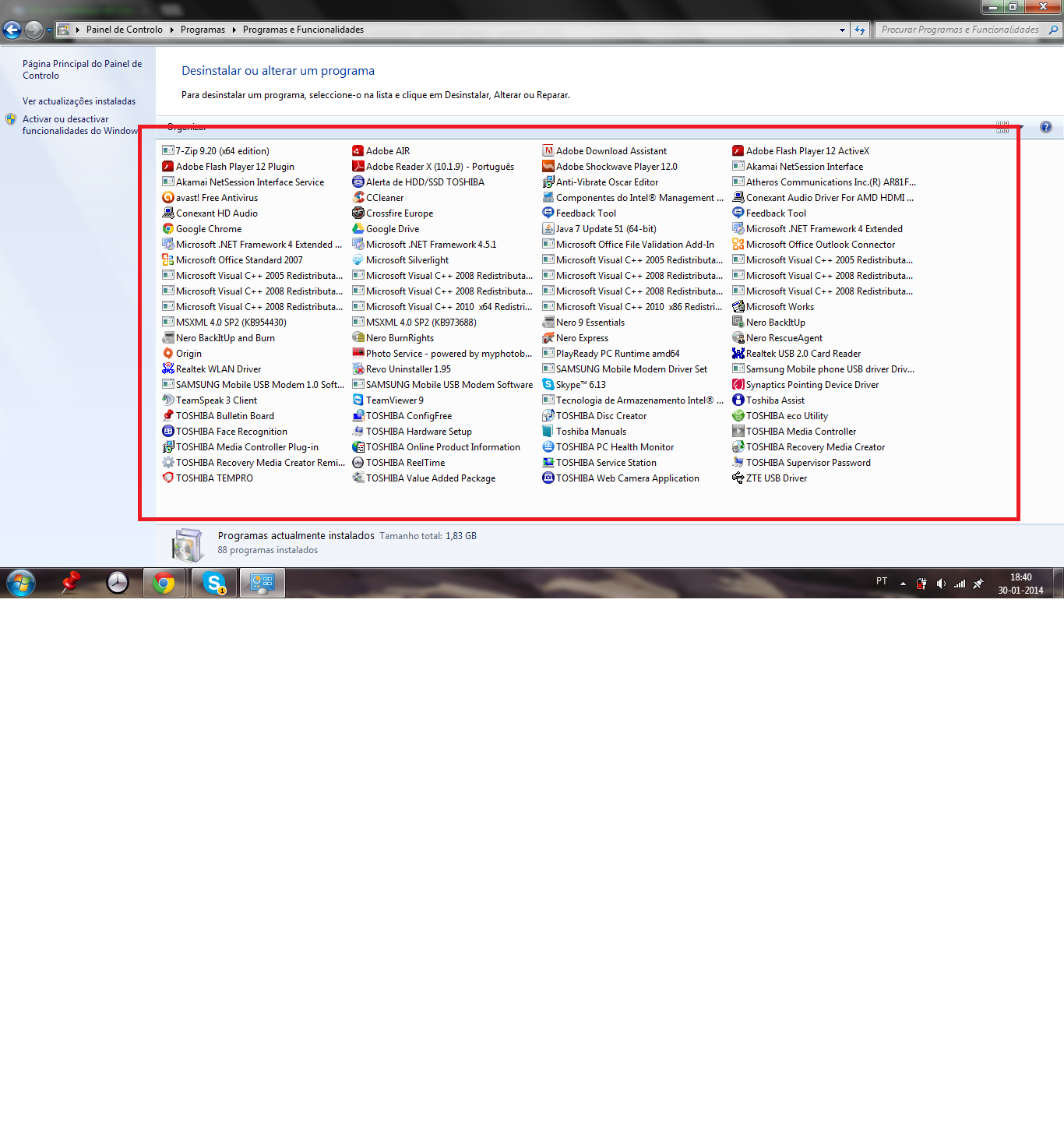This screenshot has width=1064, height=1125.
Task: Open Activar ou desactivar funcionalidades do Windows
Action: [80, 125]
